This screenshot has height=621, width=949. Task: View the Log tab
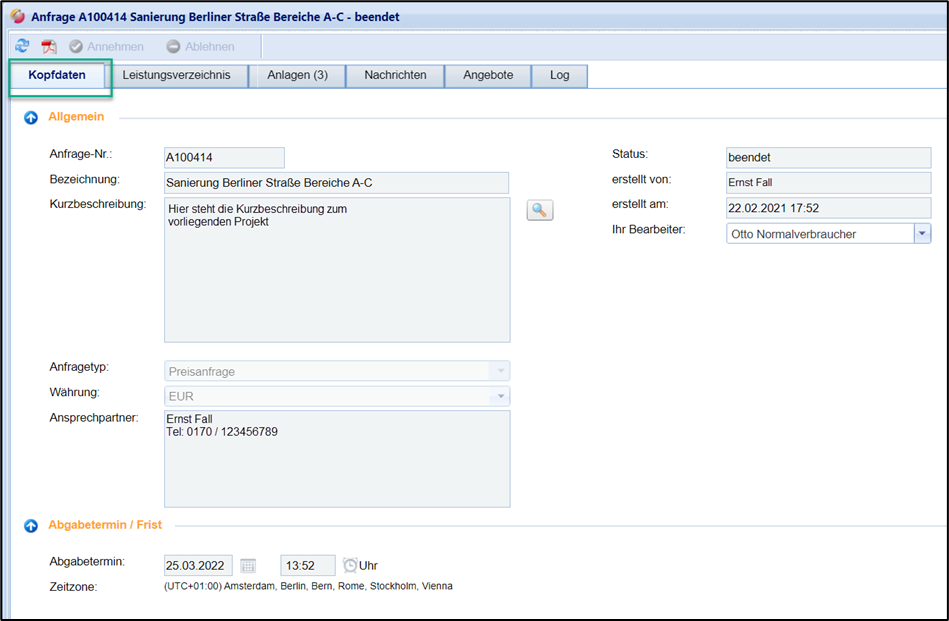coord(559,75)
